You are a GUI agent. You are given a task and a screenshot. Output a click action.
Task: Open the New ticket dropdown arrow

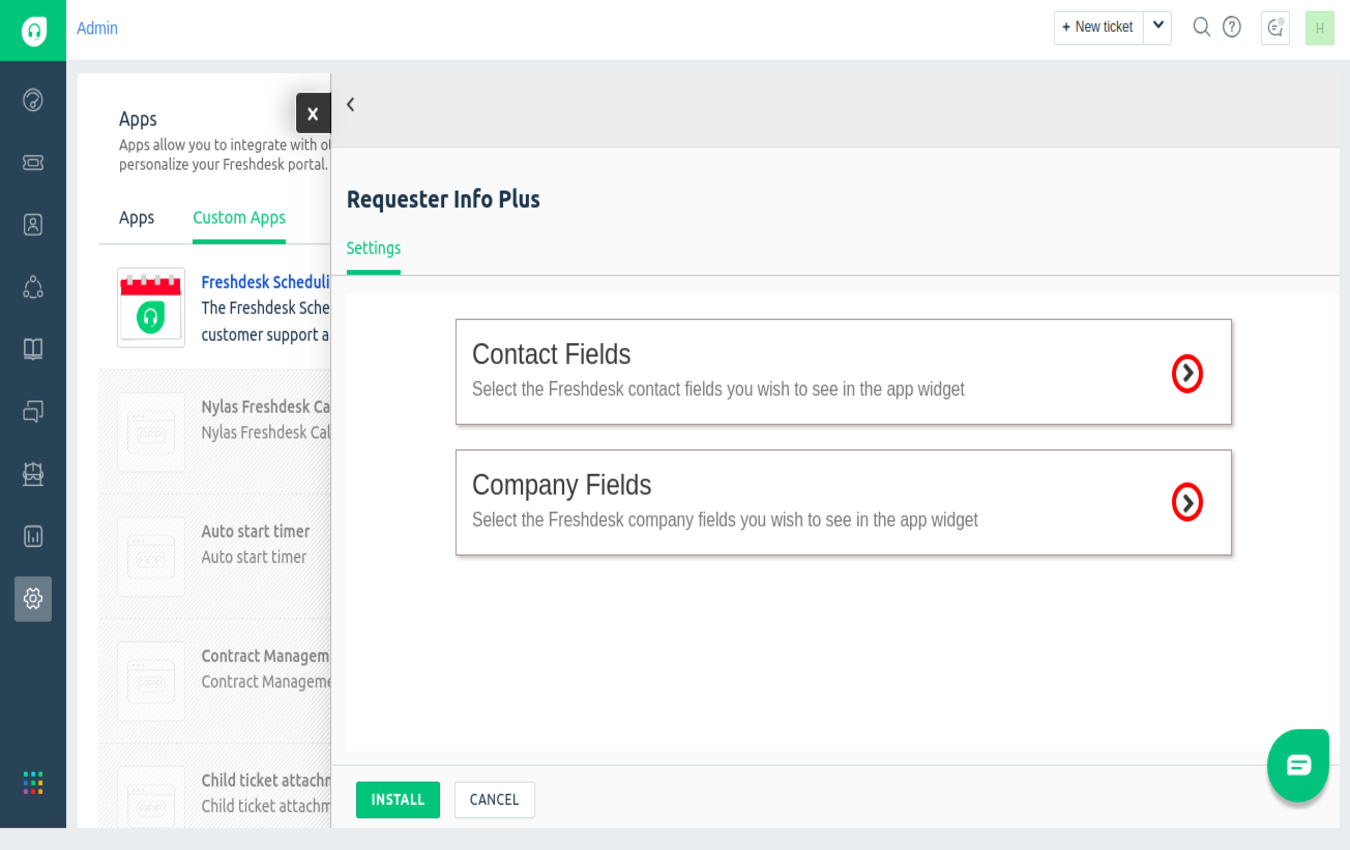click(1158, 27)
